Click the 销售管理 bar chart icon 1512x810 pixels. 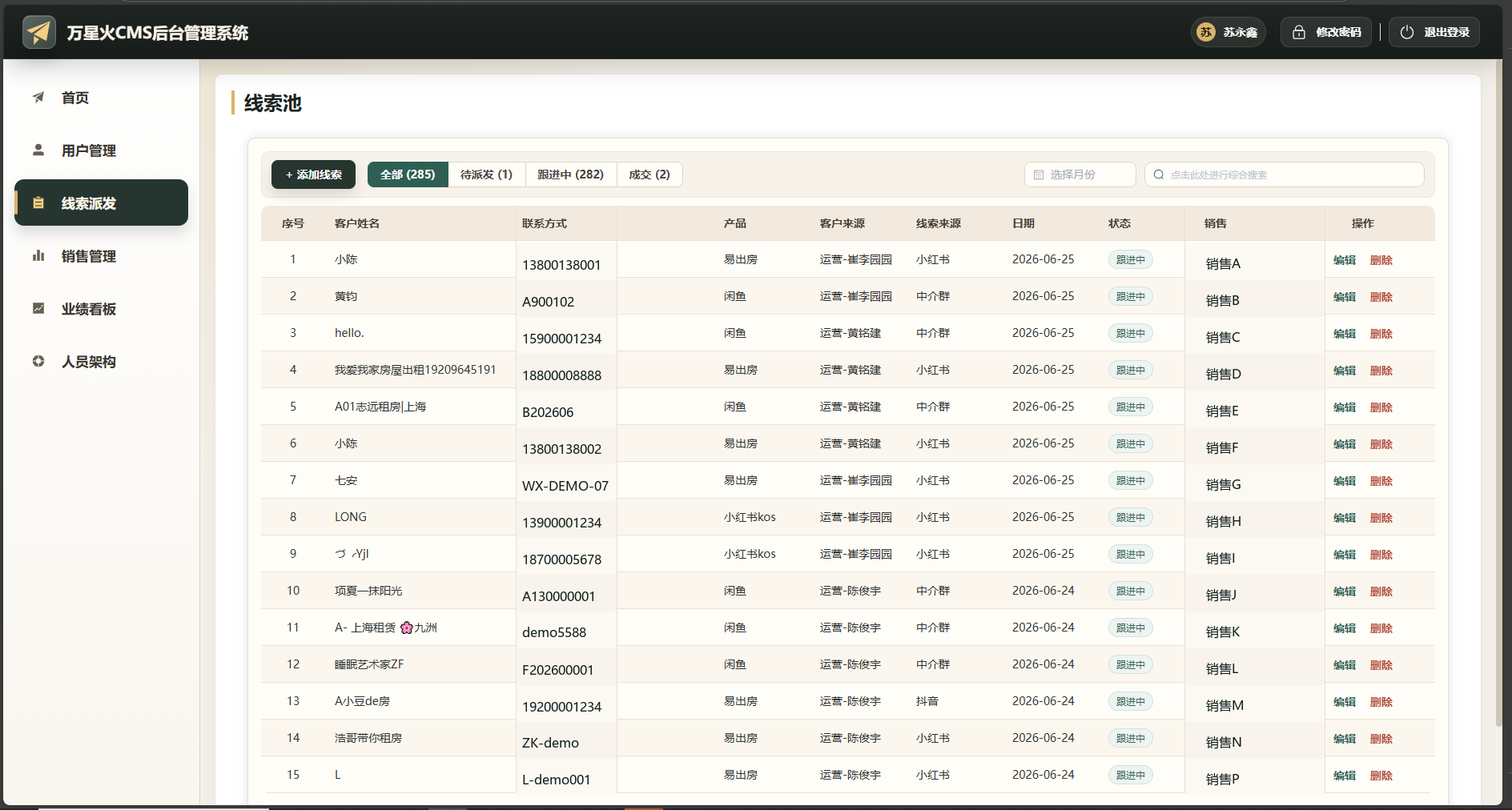[x=38, y=255]
